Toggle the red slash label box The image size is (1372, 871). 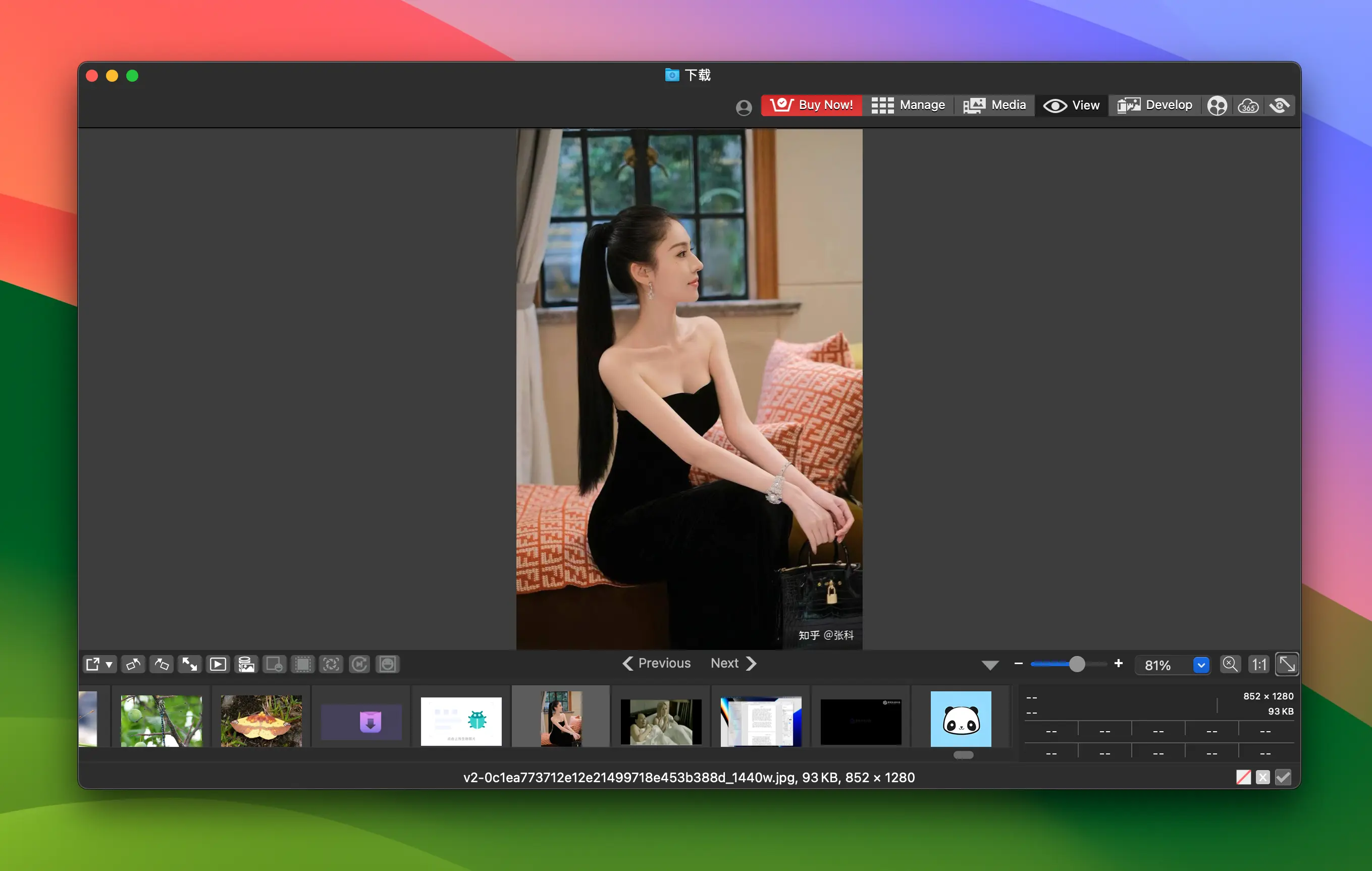coord(1243,777)
